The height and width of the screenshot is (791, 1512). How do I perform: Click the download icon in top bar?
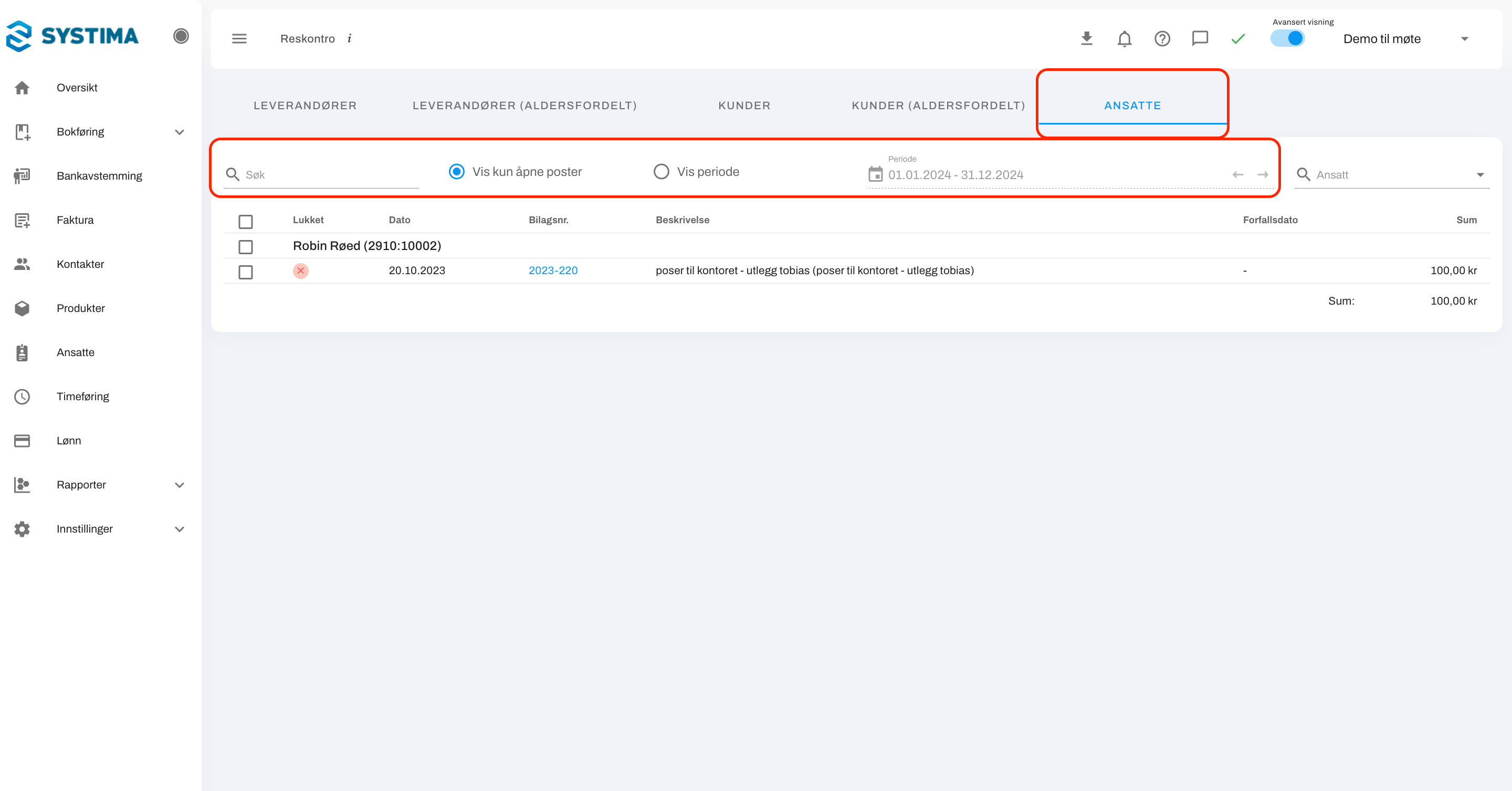[1086, 39]
